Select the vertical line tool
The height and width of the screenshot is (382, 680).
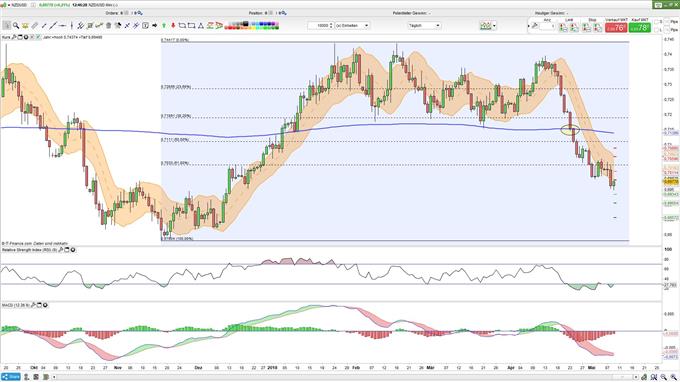point(72,26)
